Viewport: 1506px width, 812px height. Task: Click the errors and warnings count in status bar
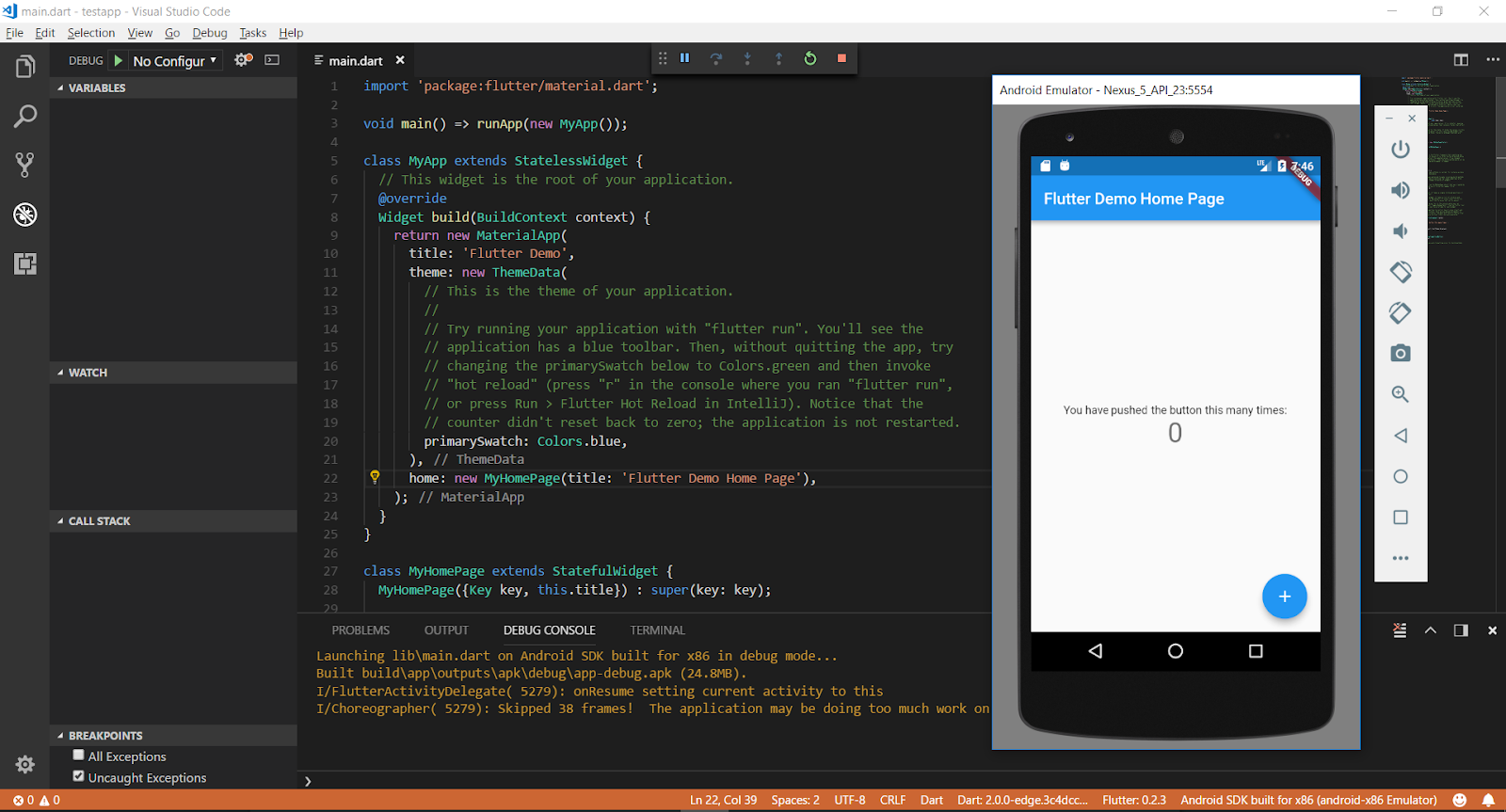tap(37, 801)
